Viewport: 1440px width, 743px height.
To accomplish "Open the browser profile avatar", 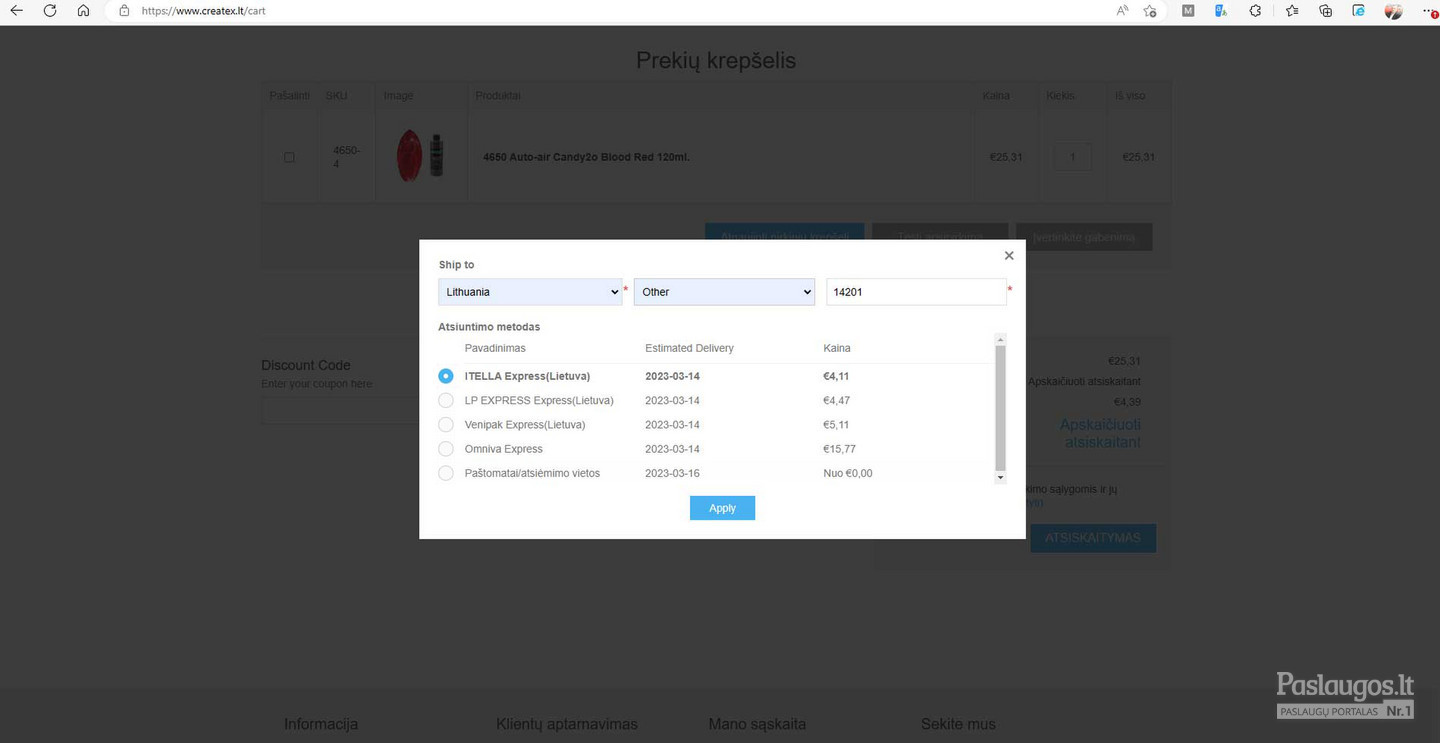I will click(1393, 11).
